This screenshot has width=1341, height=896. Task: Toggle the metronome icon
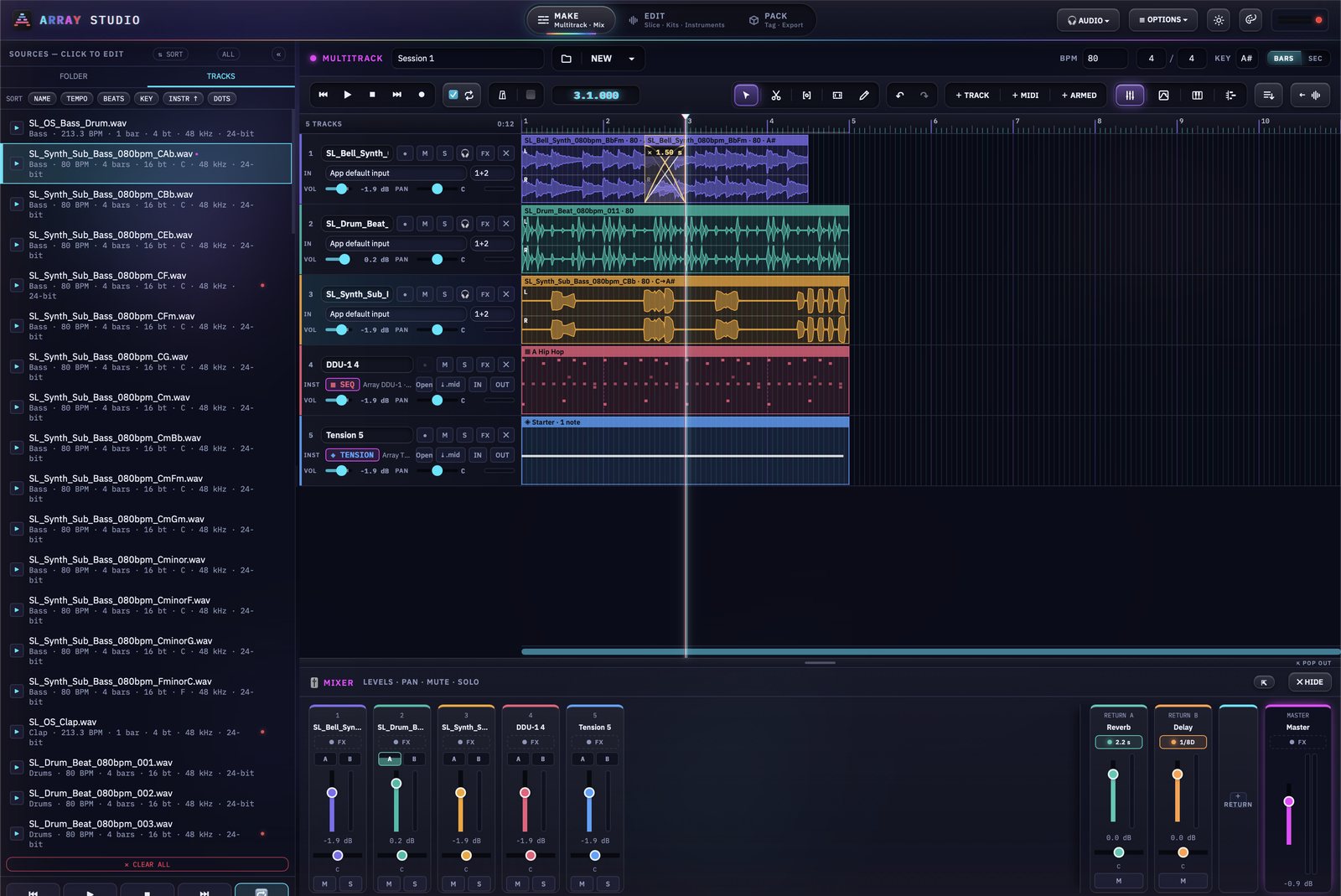502,96
